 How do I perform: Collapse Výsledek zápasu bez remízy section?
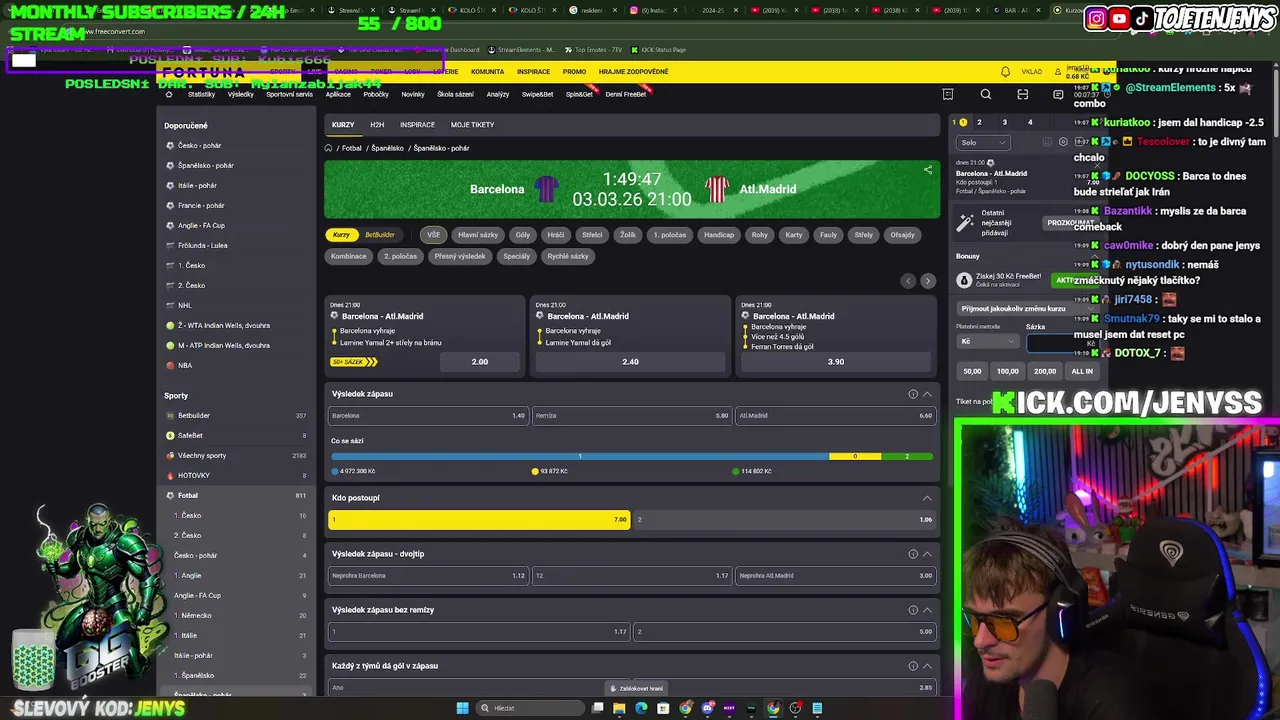pyautogui.click(x=927, y=610)
